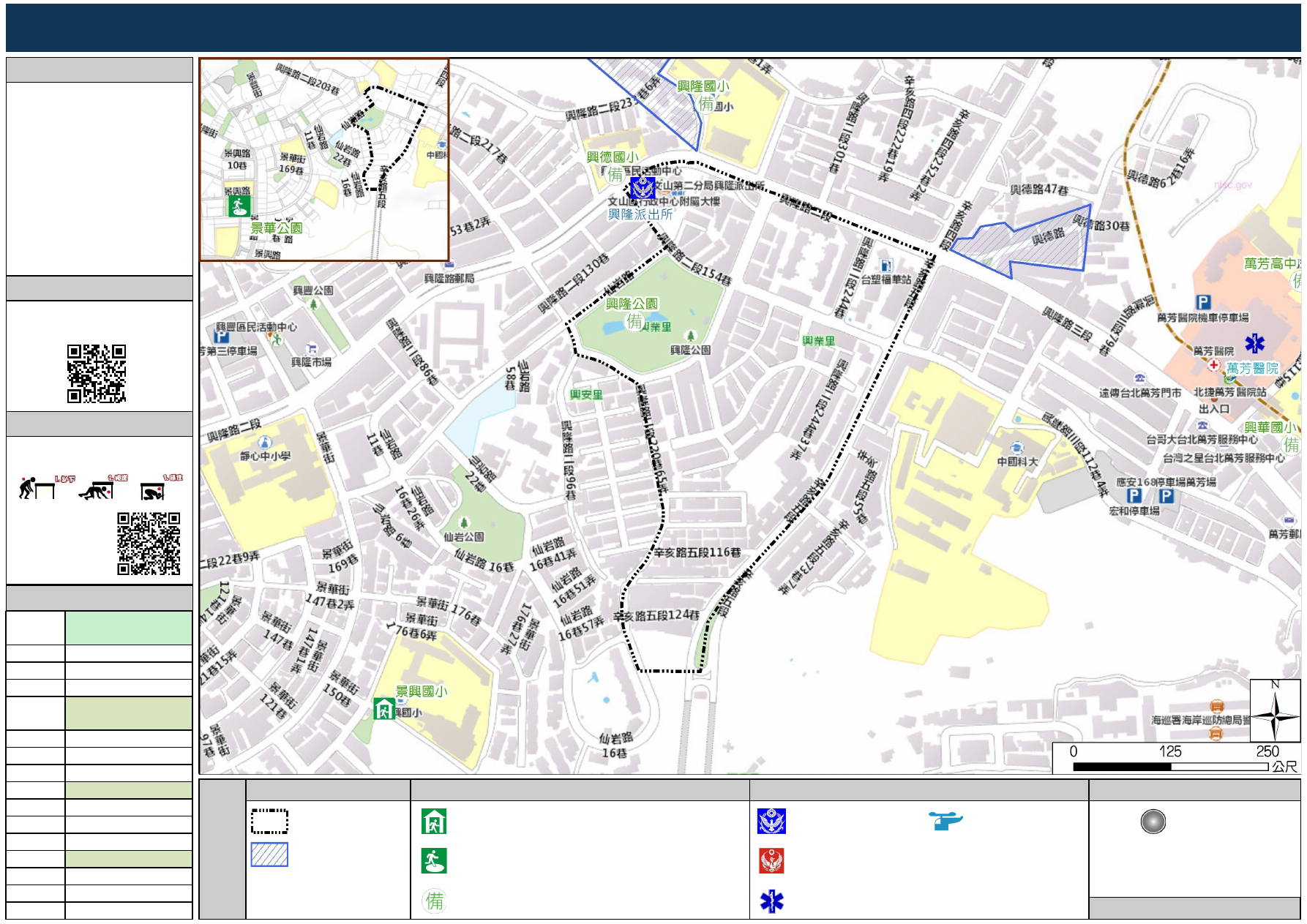The height and width of the screenshot is (924, 1307).
Task: Click the upper QR code in left panel
Action: pos(97,374)
